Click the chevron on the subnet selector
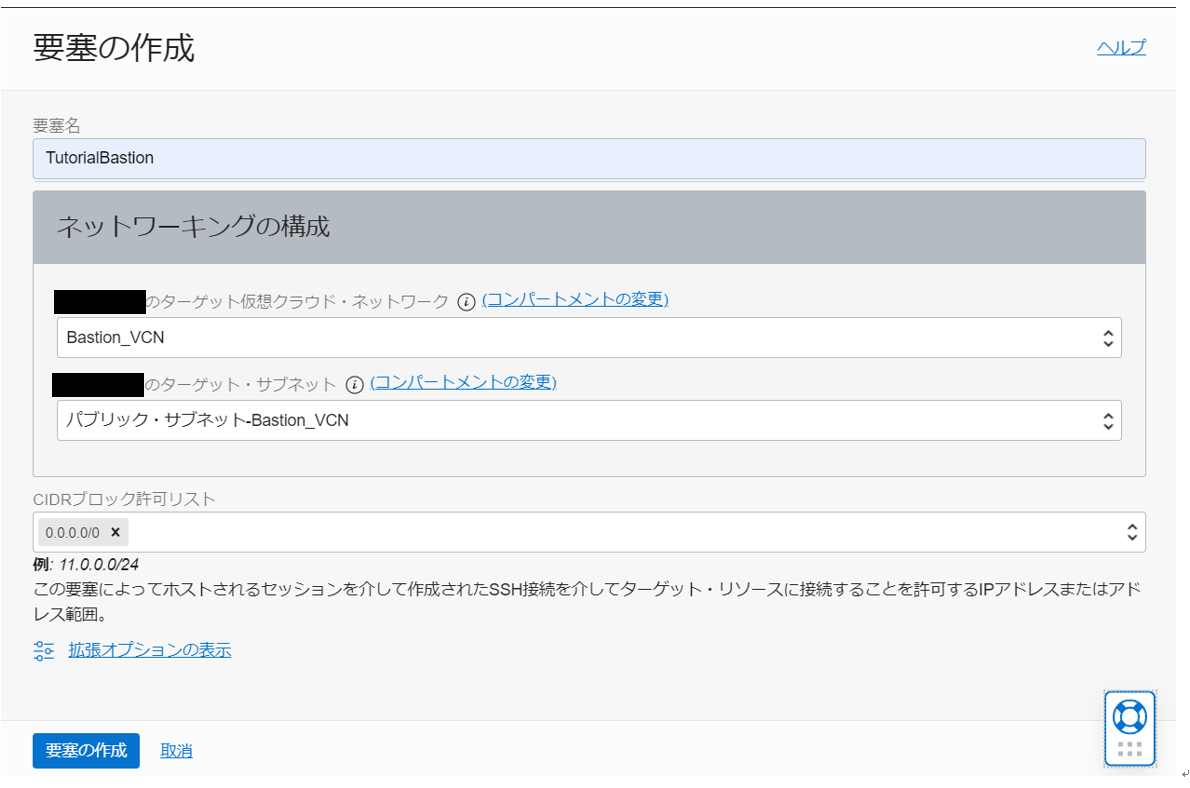Image resolution: width=1190 pixels, height=788 pixels. click(1108, 420)
